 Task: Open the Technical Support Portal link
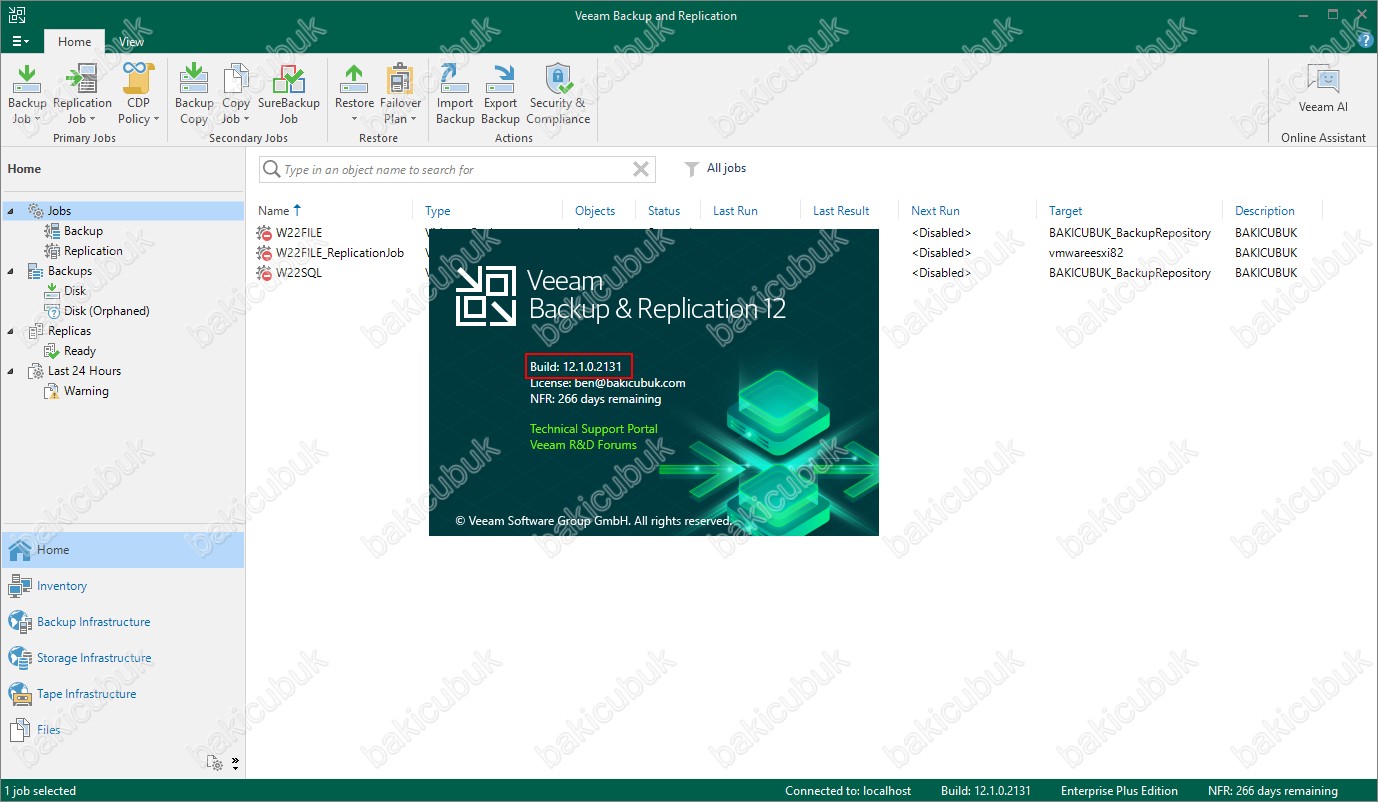[x=594, y=429]
